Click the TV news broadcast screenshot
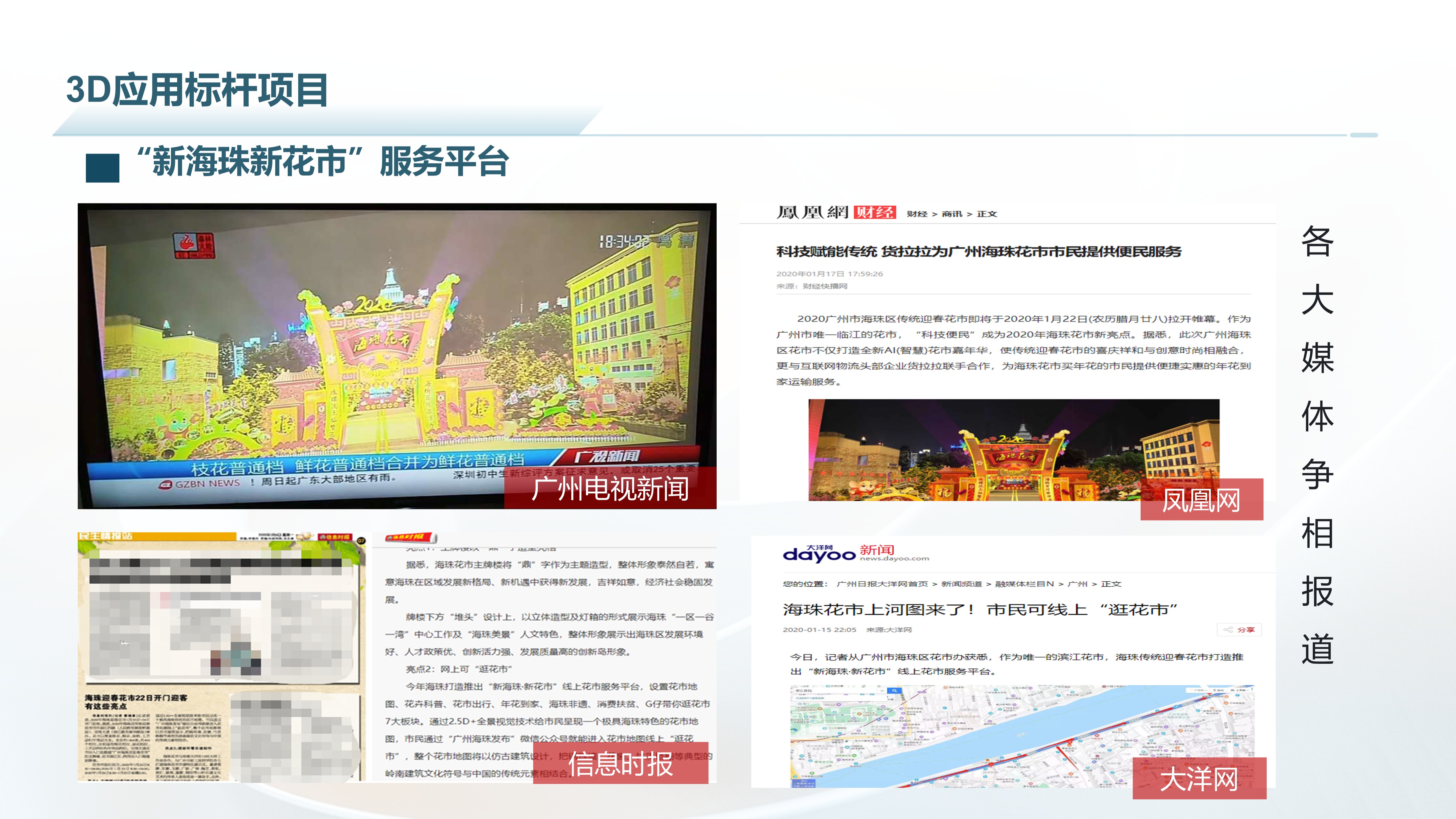Image resolution: width=1456 pixels, height=819 pixels. tap(397, 356)
